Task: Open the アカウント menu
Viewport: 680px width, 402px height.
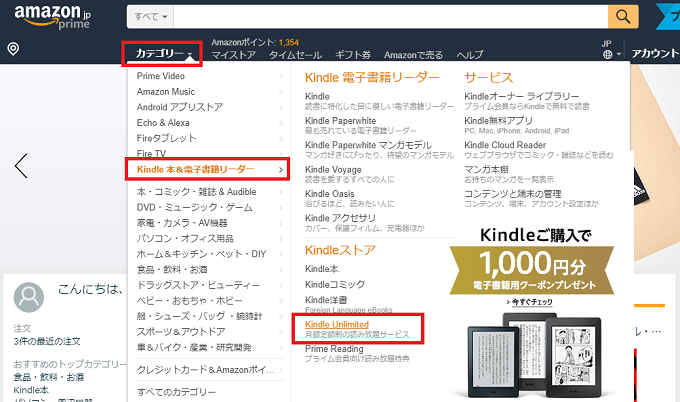Action: [x=655, y=53]
